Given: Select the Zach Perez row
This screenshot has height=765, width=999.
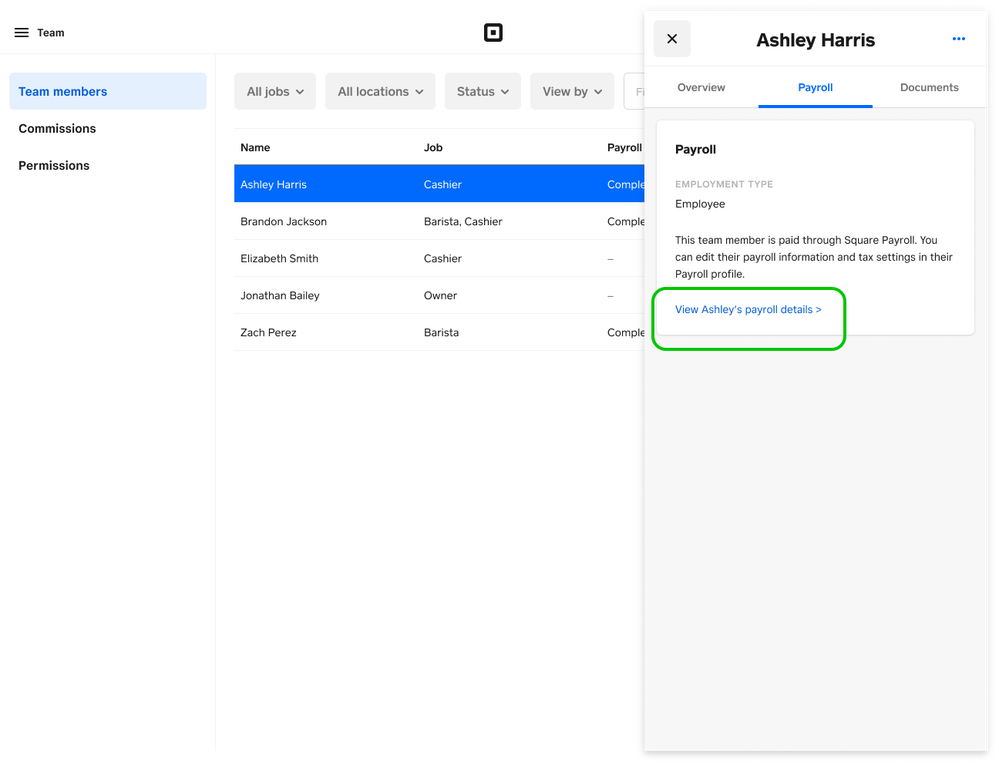Looking at the screenshot, I should click(x=269, y=332).
